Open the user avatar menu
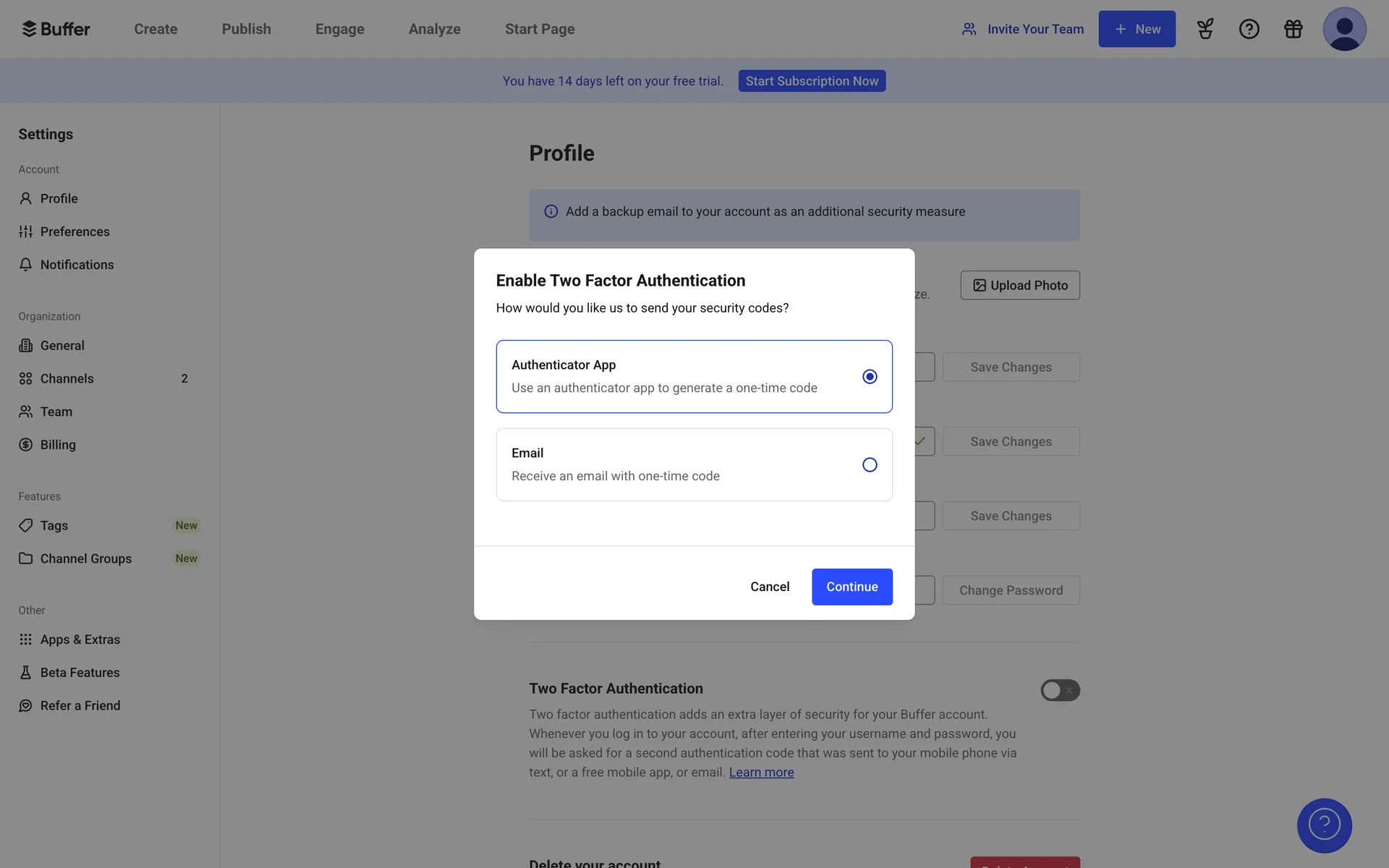 tap(1344, 29)
